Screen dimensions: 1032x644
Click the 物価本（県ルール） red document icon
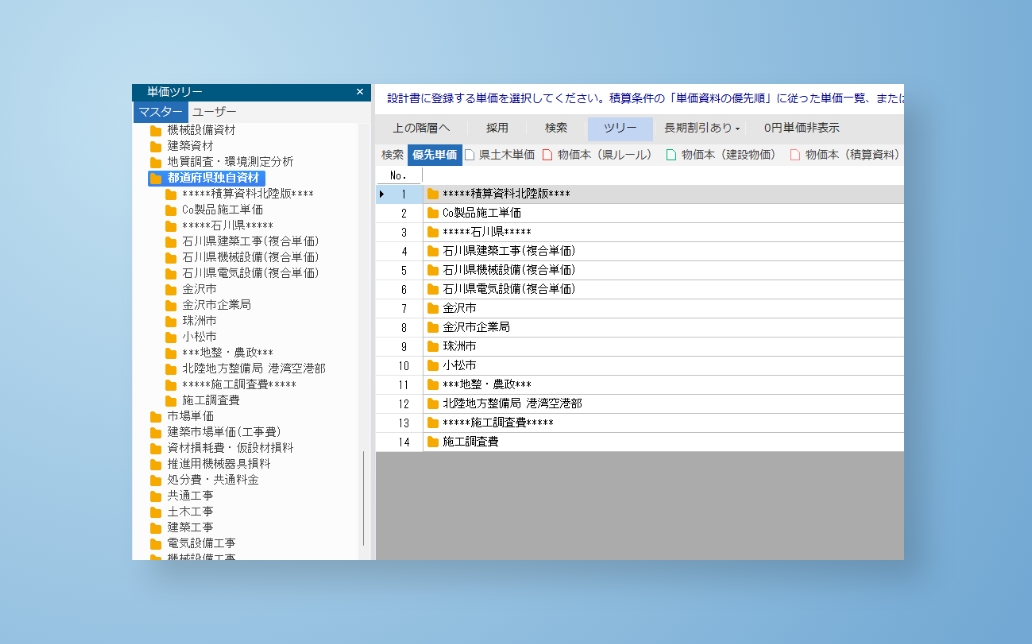pyautogui.click(x=547, y=155)
